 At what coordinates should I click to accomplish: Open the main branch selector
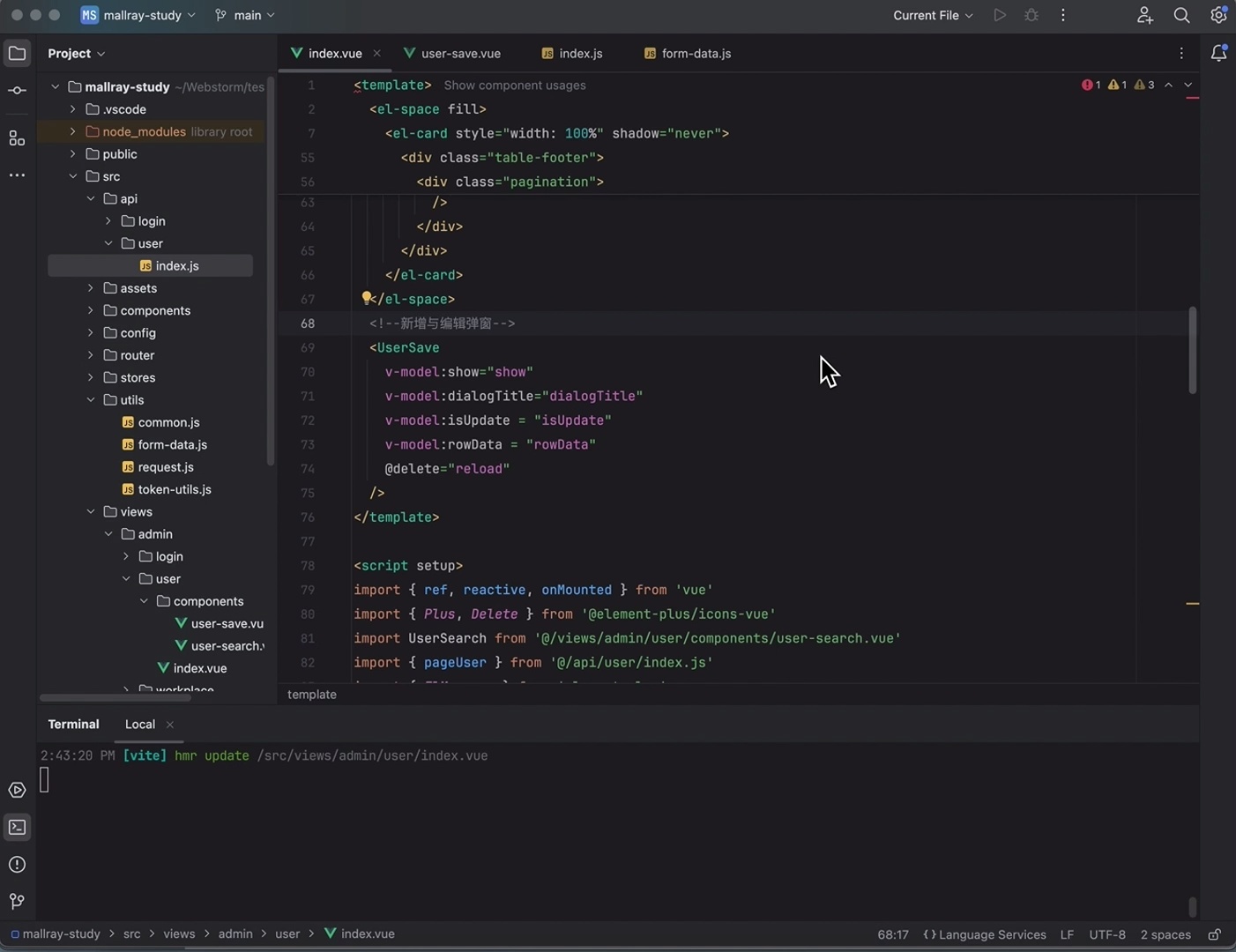click(244, 15)
